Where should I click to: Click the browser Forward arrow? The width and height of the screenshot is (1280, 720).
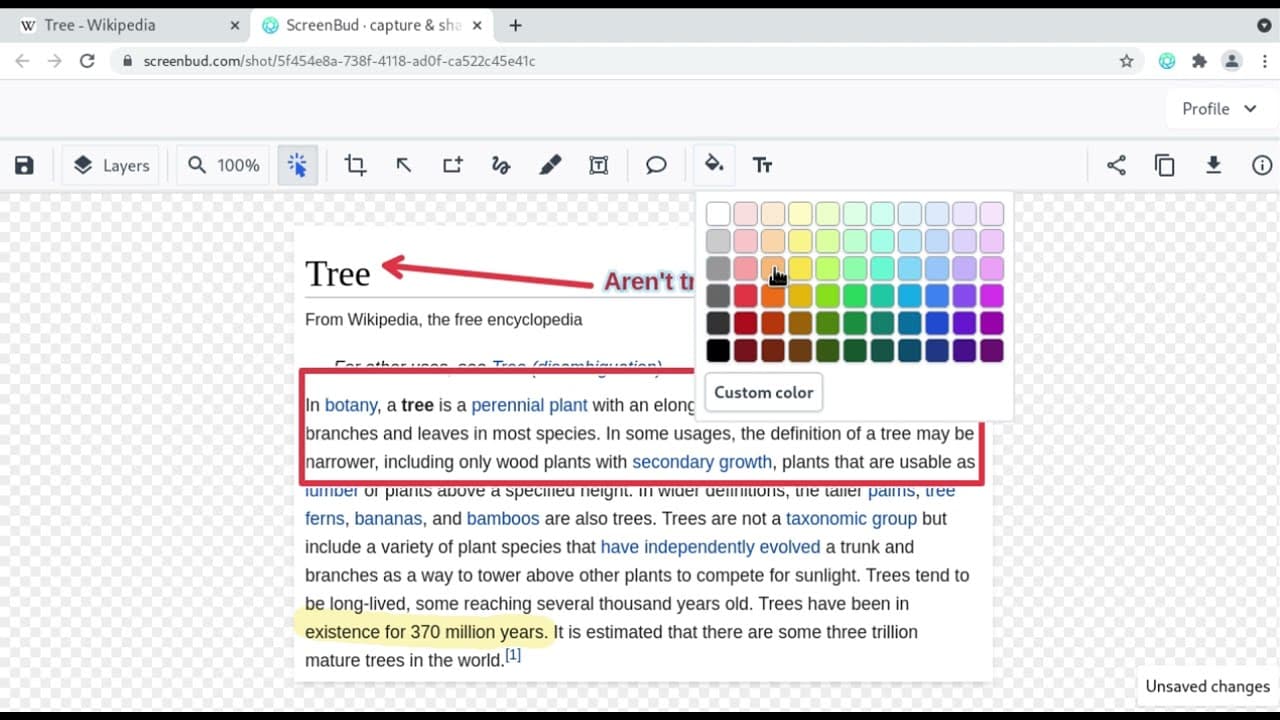click(55, 61)
